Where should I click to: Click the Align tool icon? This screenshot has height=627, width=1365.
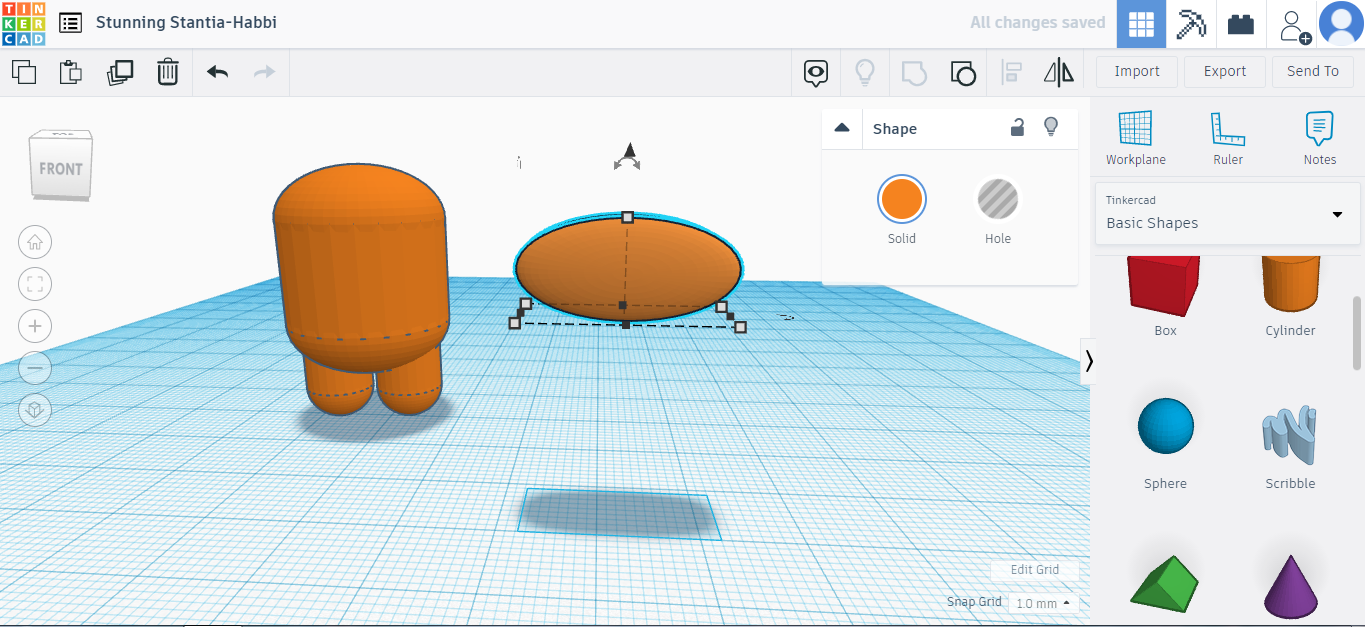click(1012, 72)
